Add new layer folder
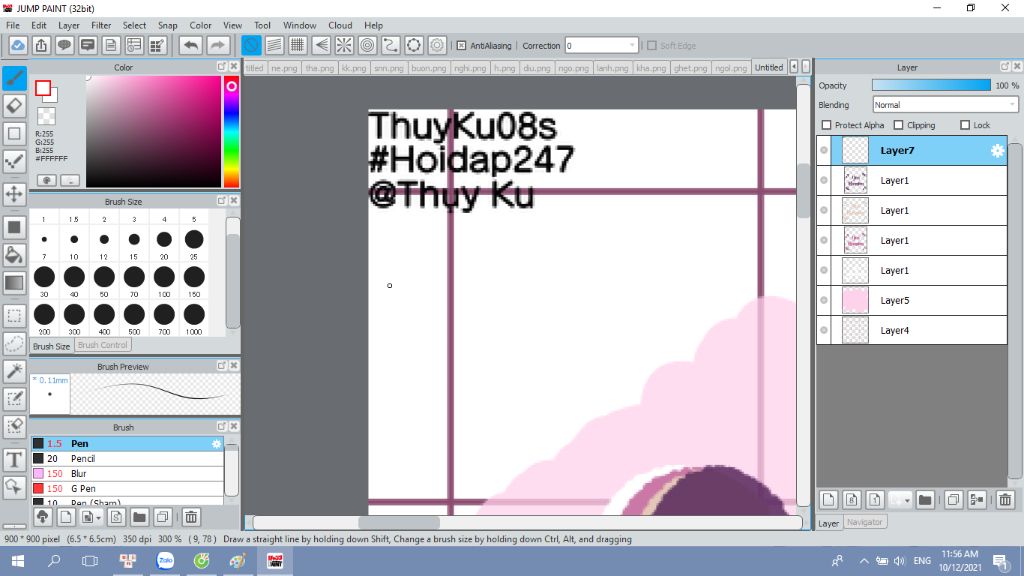 point(925,500)
